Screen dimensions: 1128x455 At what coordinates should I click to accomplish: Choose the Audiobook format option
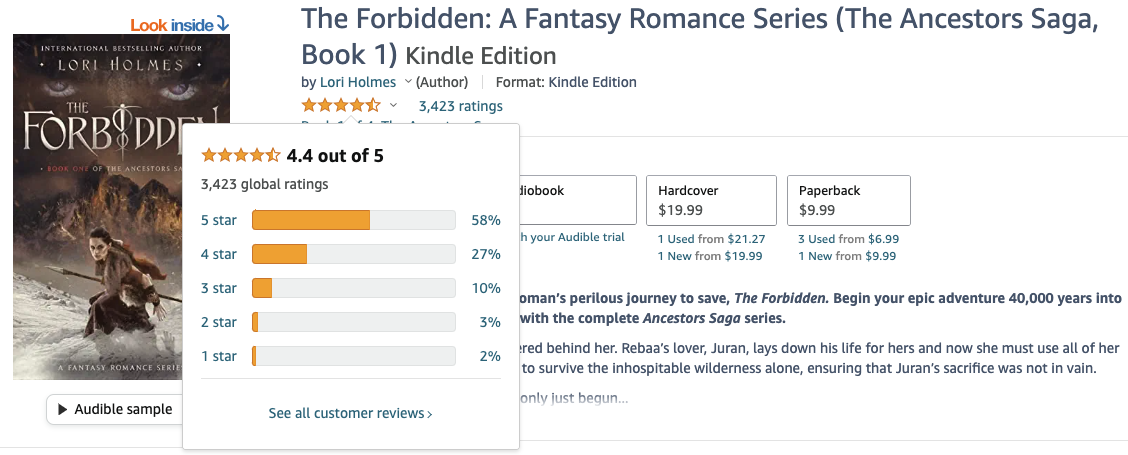coord(577,200)
